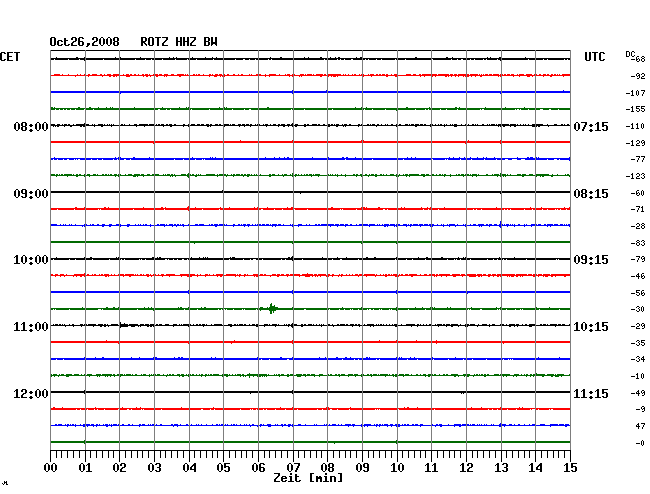Click the date label "Oct26,2008"
Screen dimensions: 650x494
tap(84, 42)
